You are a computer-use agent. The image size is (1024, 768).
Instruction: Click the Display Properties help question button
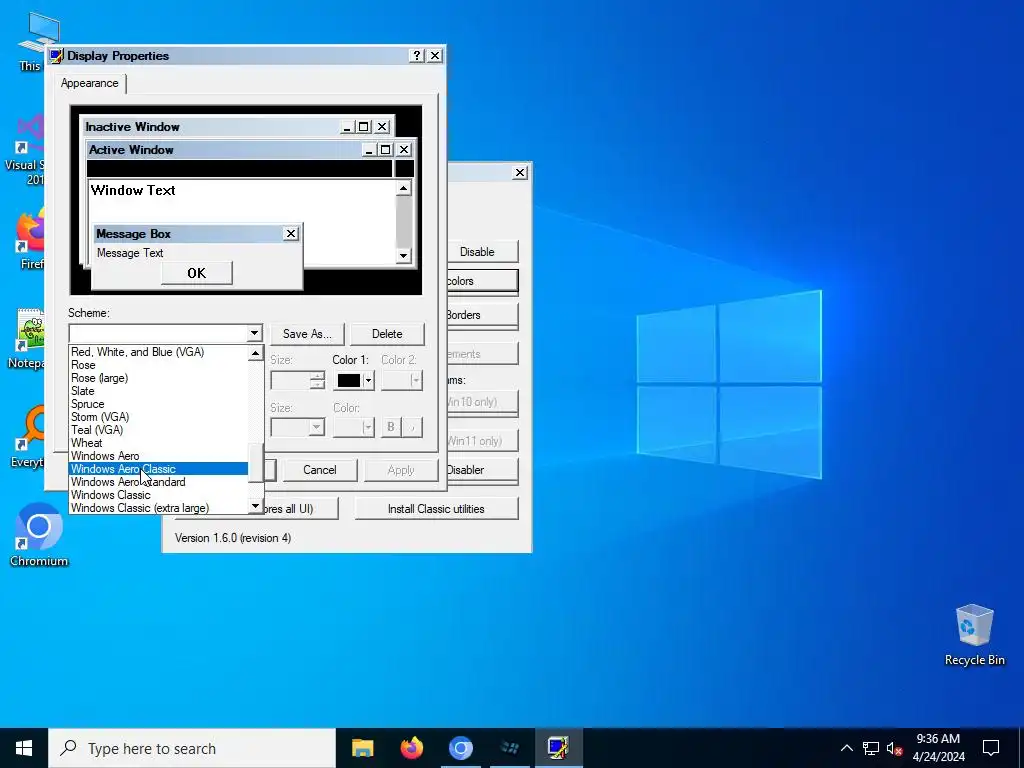pyautogui.click(x=417, y=56)
